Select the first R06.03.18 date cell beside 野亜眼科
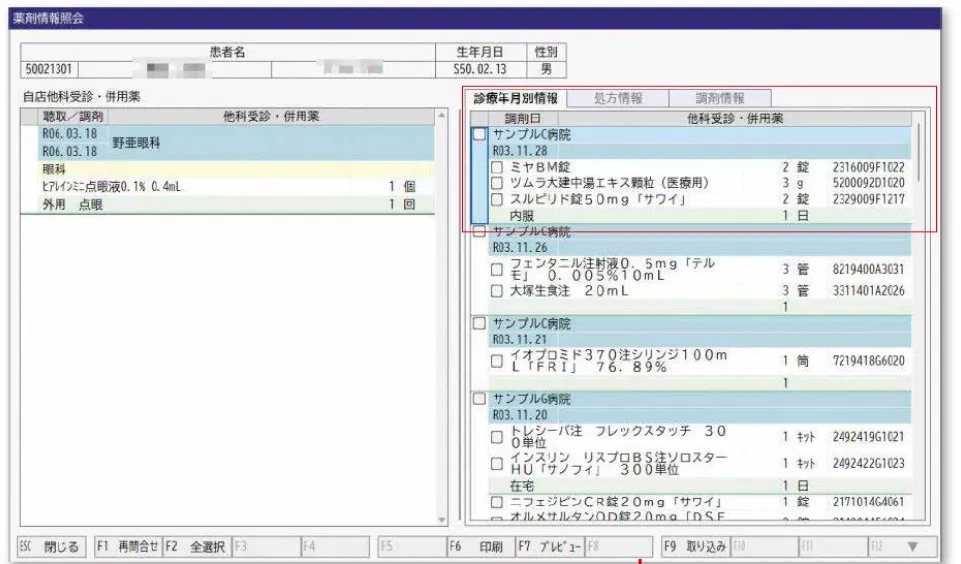Screen dimensions: 961x564 click(70, 134)
